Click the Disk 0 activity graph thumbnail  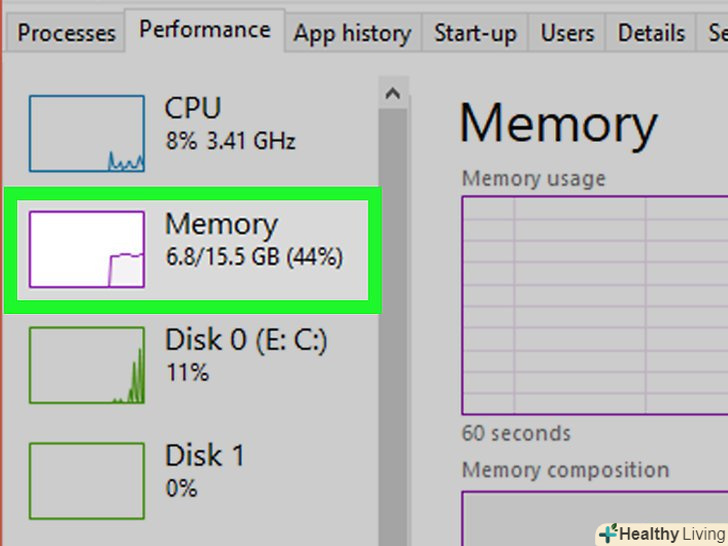[x=87, y=366]
